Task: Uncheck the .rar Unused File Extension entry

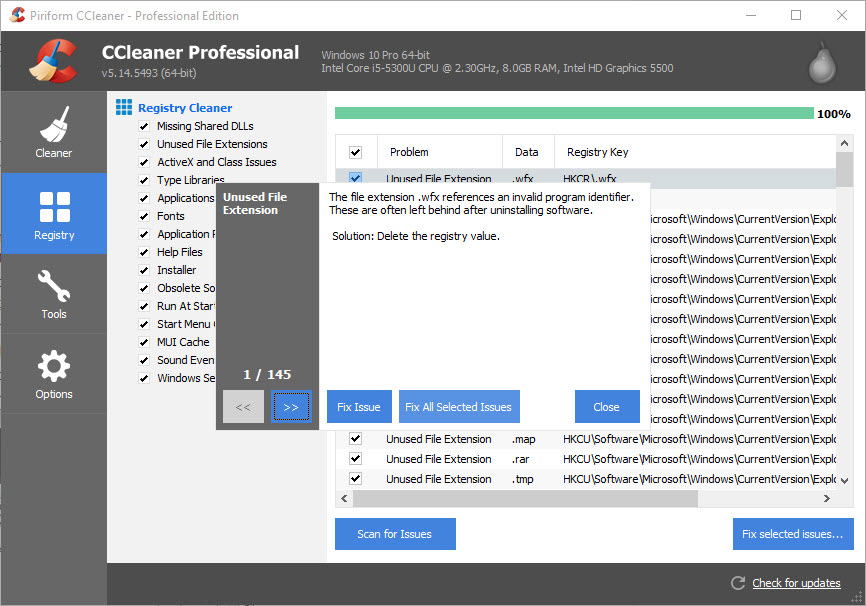Action: [355, 458]
